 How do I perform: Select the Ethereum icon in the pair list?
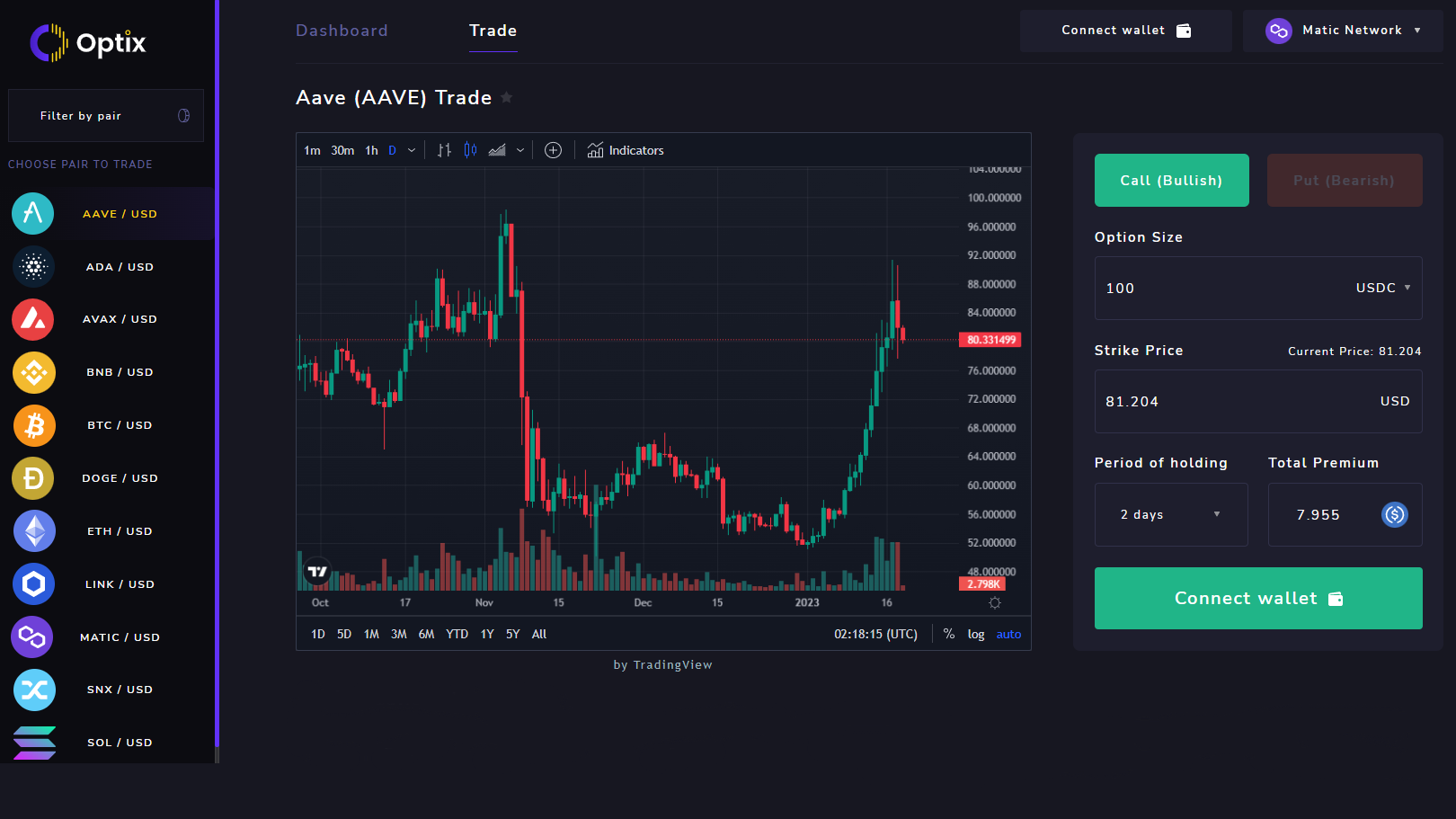click(32, 530)
